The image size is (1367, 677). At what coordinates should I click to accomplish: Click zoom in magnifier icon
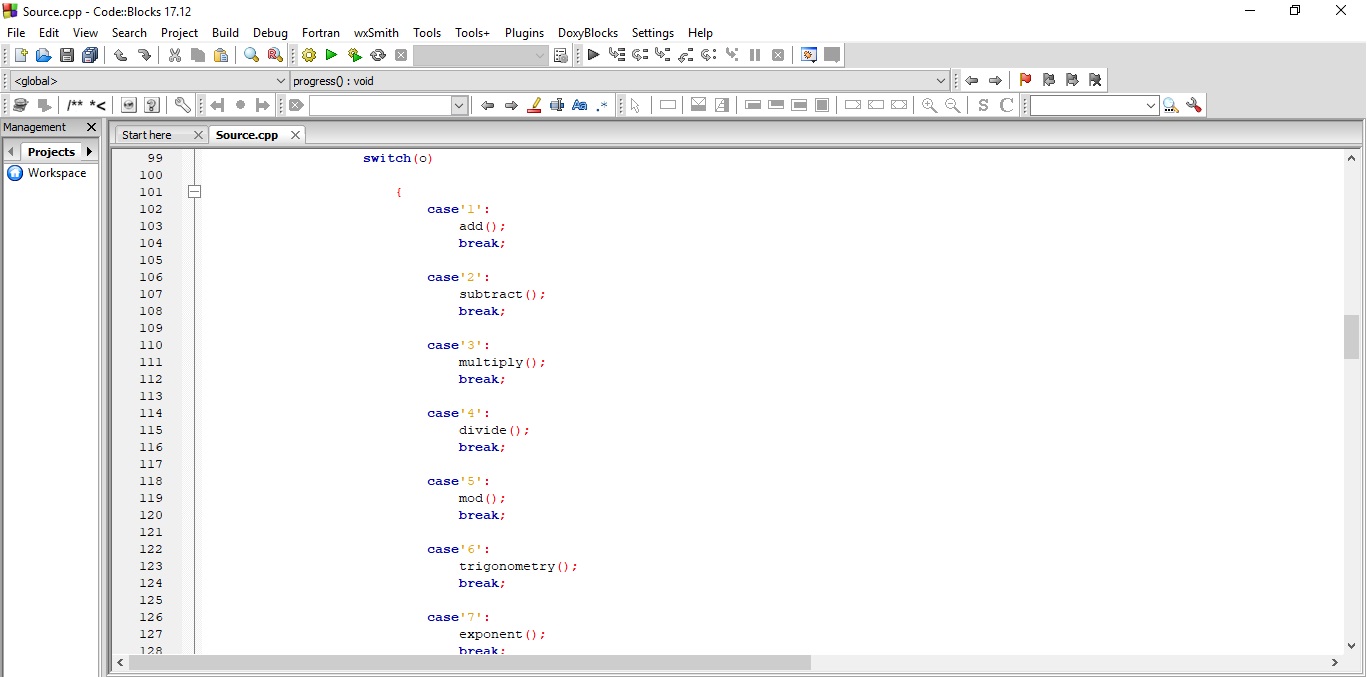click(x=929, y=105)
